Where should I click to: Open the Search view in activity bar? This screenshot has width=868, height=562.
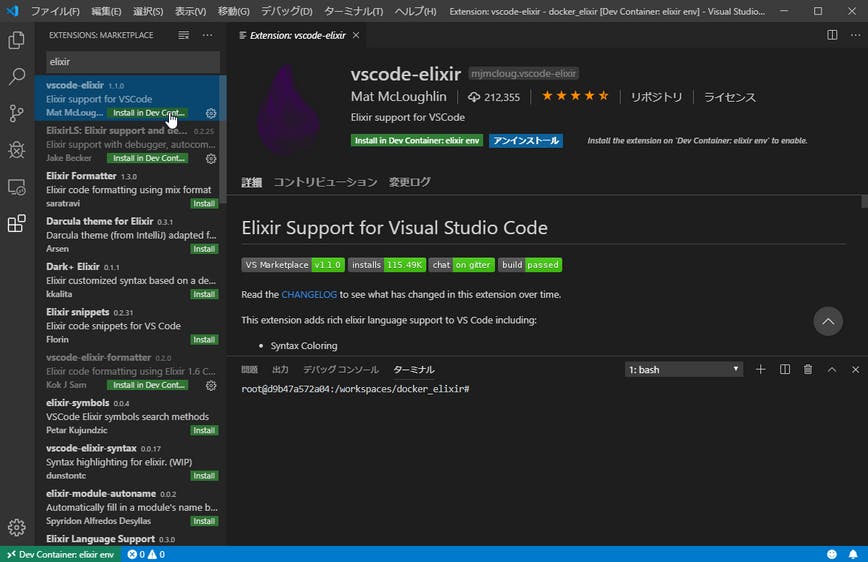[17, 76]
